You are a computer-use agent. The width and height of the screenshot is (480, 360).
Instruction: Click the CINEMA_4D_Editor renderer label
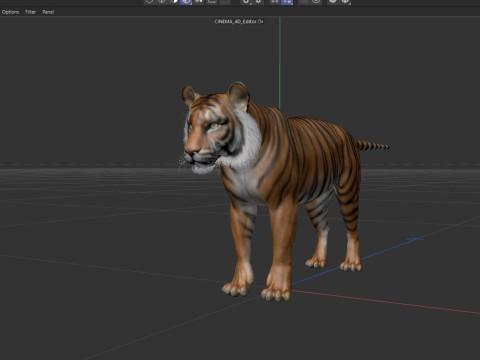click(x=235, y=21)
